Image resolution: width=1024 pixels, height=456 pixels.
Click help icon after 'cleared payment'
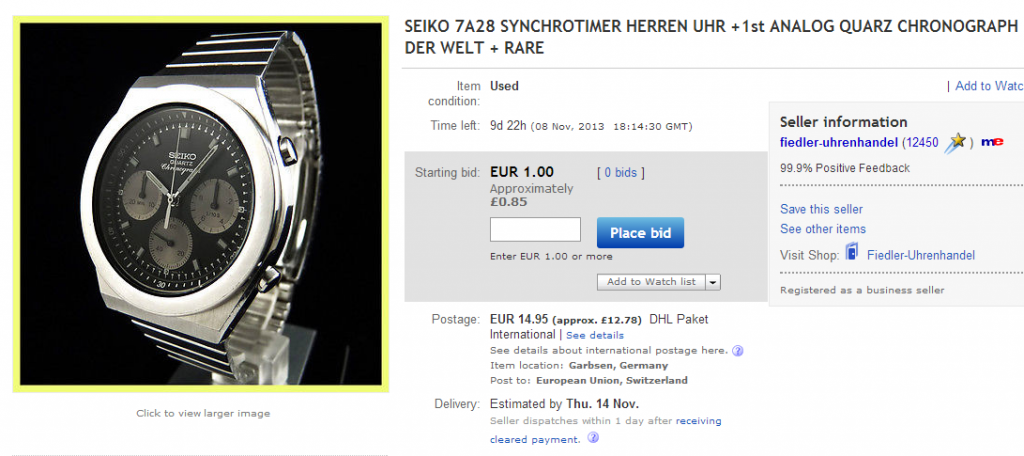[x=593, y=438]
